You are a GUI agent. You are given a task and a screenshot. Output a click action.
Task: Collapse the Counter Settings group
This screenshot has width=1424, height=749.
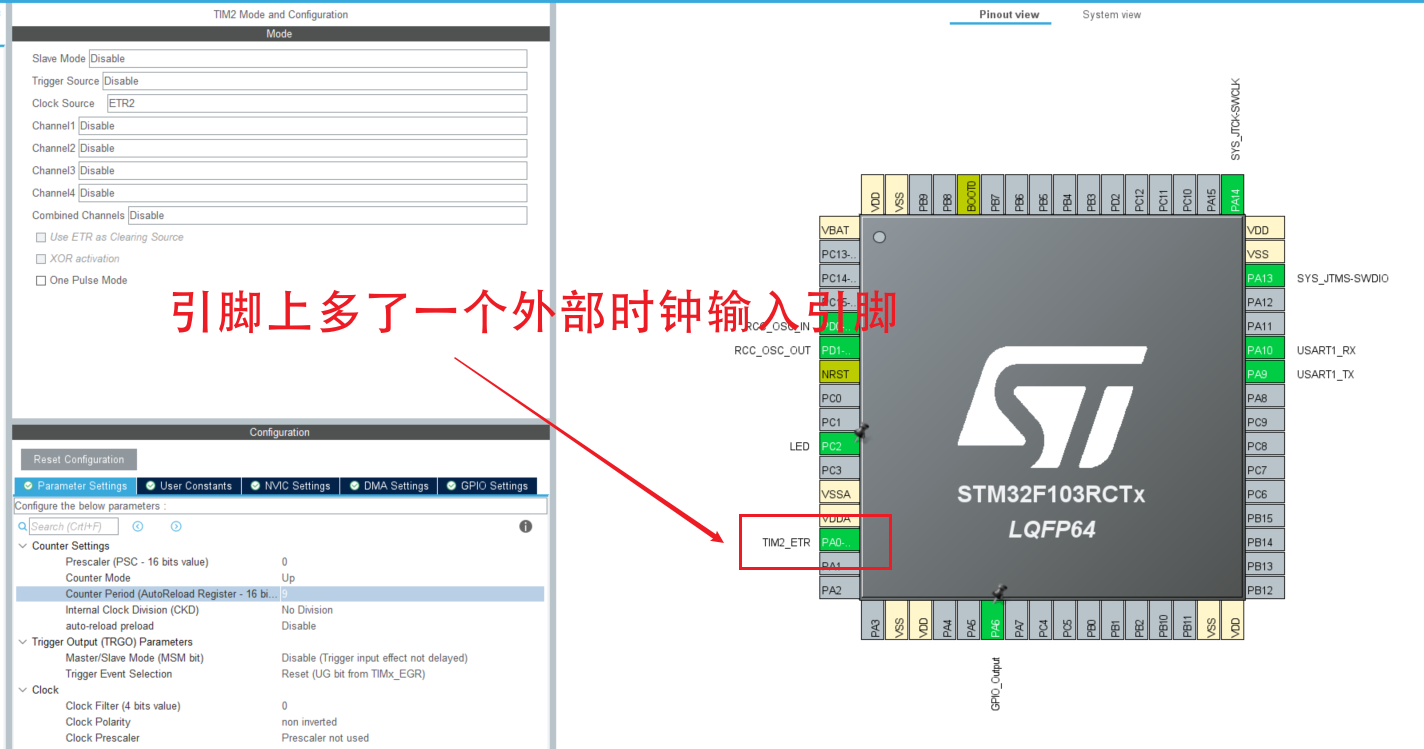[23, 546]
